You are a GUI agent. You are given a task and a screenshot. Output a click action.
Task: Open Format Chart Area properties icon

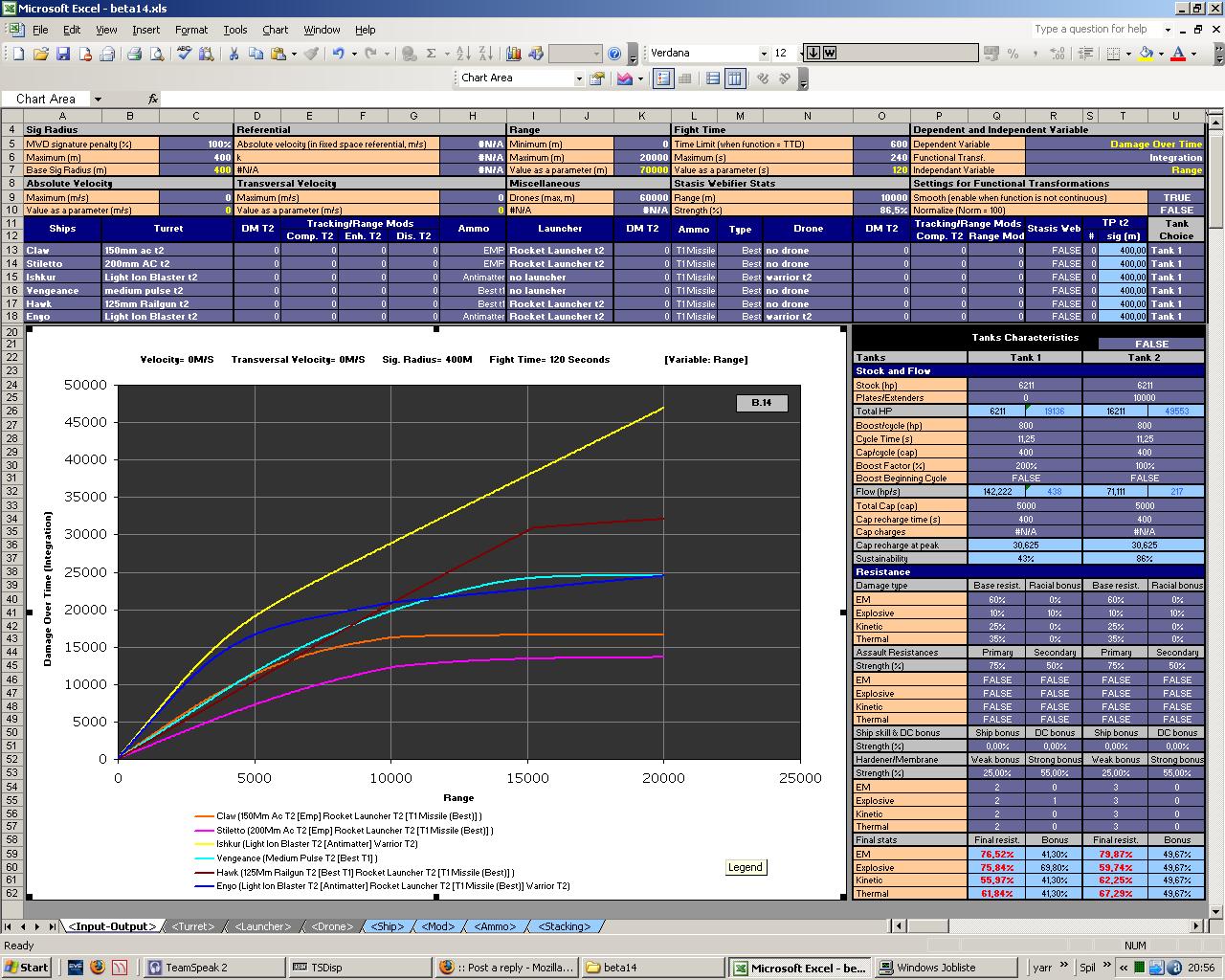pos(597,78)
